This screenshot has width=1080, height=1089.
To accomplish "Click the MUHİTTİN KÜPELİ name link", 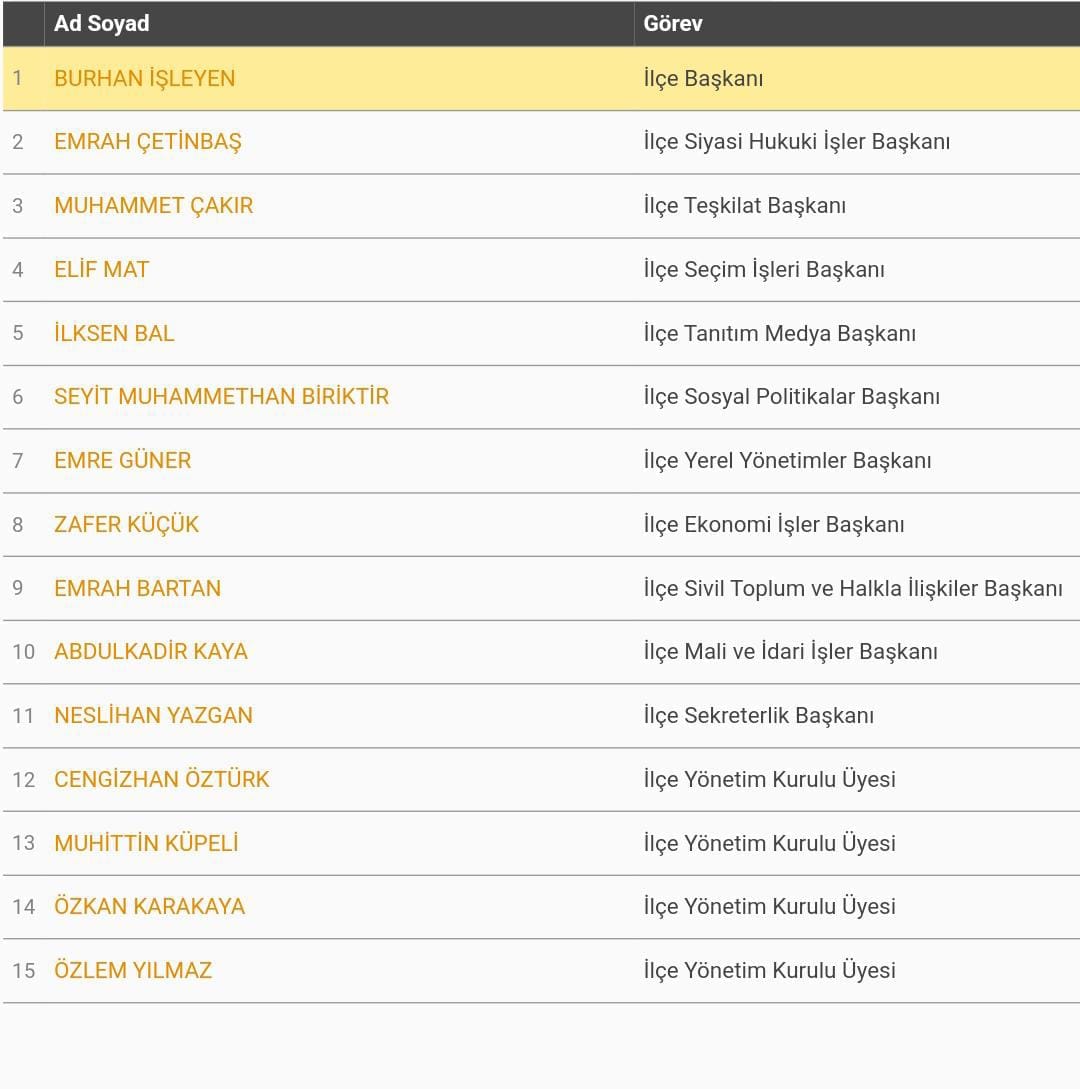I will click(x=147, y=843).
